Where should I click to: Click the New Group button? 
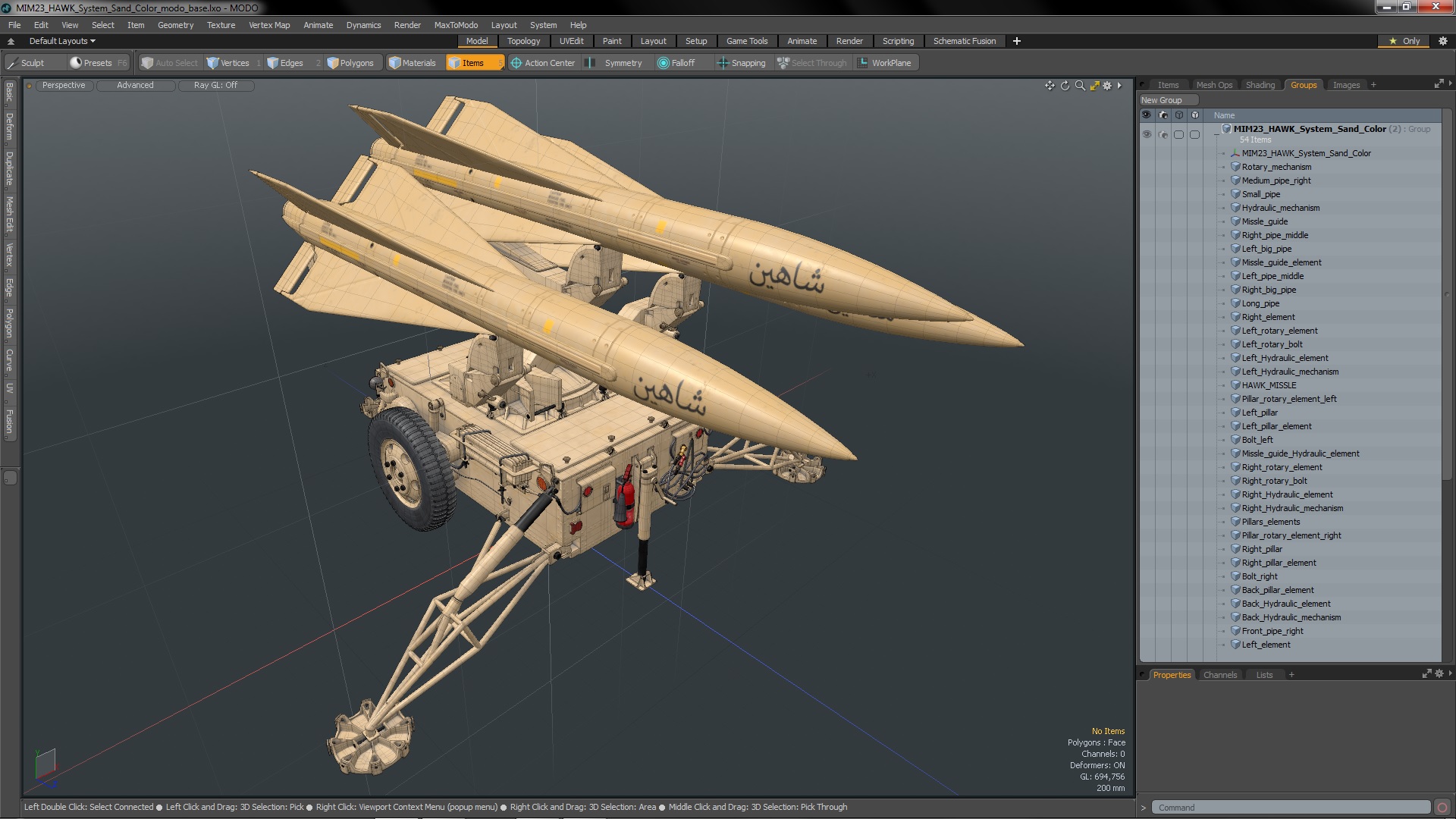[x=1168, y=100]
